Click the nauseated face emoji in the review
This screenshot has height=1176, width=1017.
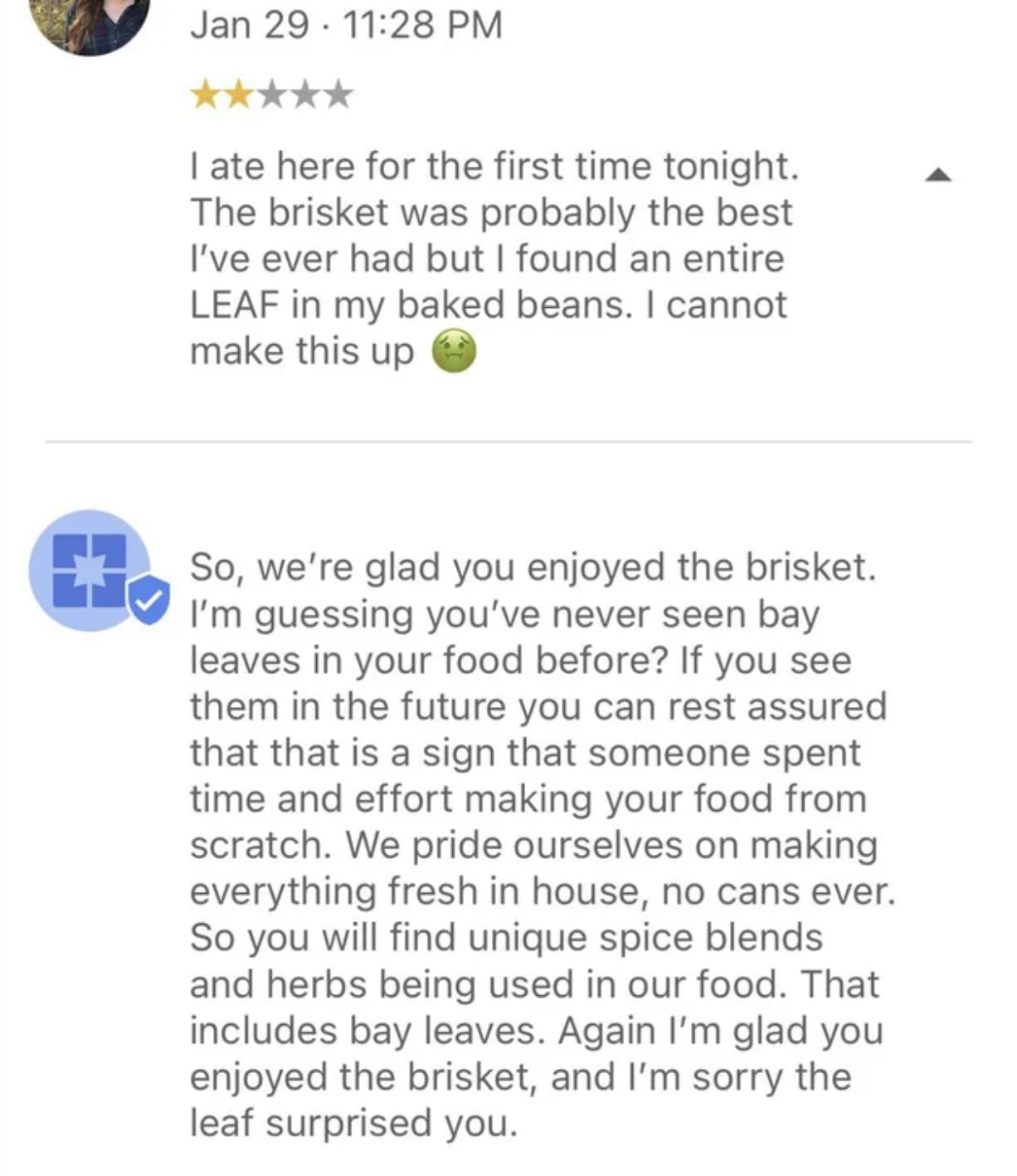pyautogui.click(x=453, y=351)
